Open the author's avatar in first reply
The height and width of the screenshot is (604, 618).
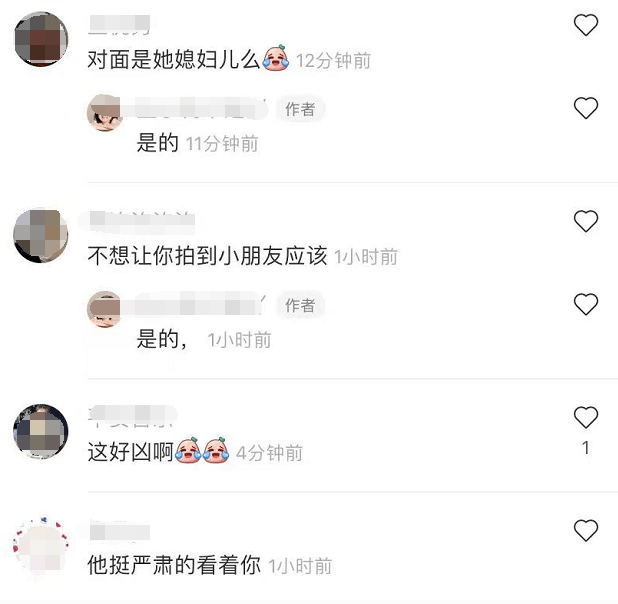(x=104, y=112)
